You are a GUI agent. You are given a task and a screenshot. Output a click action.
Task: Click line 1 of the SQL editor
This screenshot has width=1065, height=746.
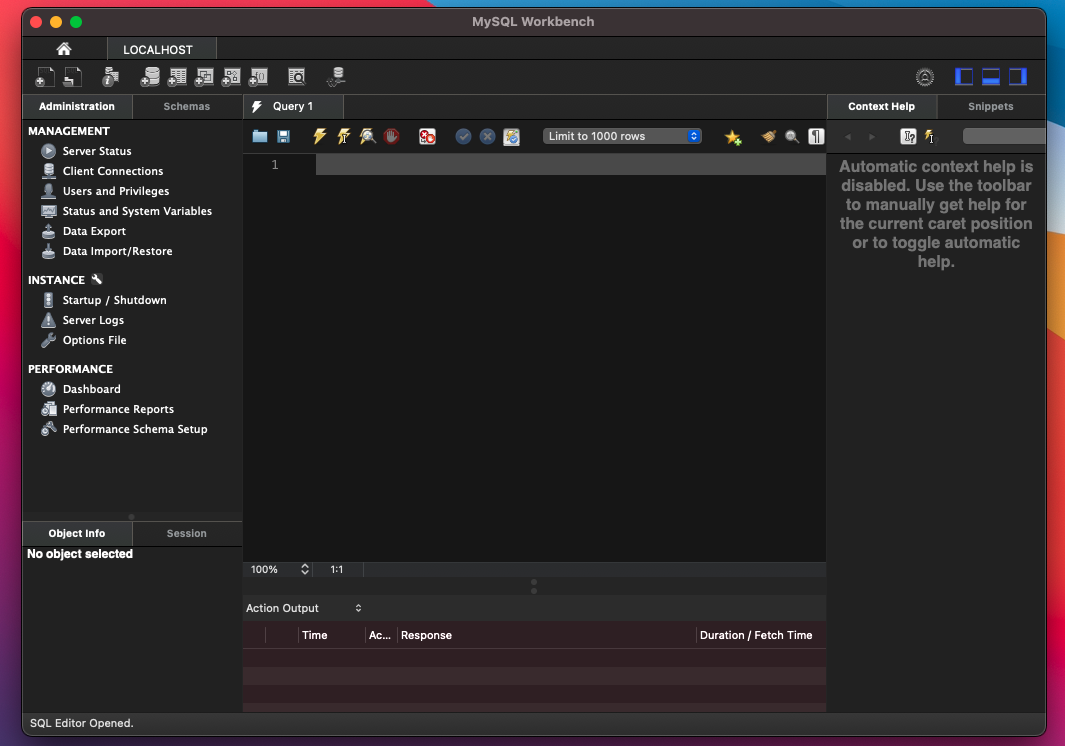coord(571,164)
